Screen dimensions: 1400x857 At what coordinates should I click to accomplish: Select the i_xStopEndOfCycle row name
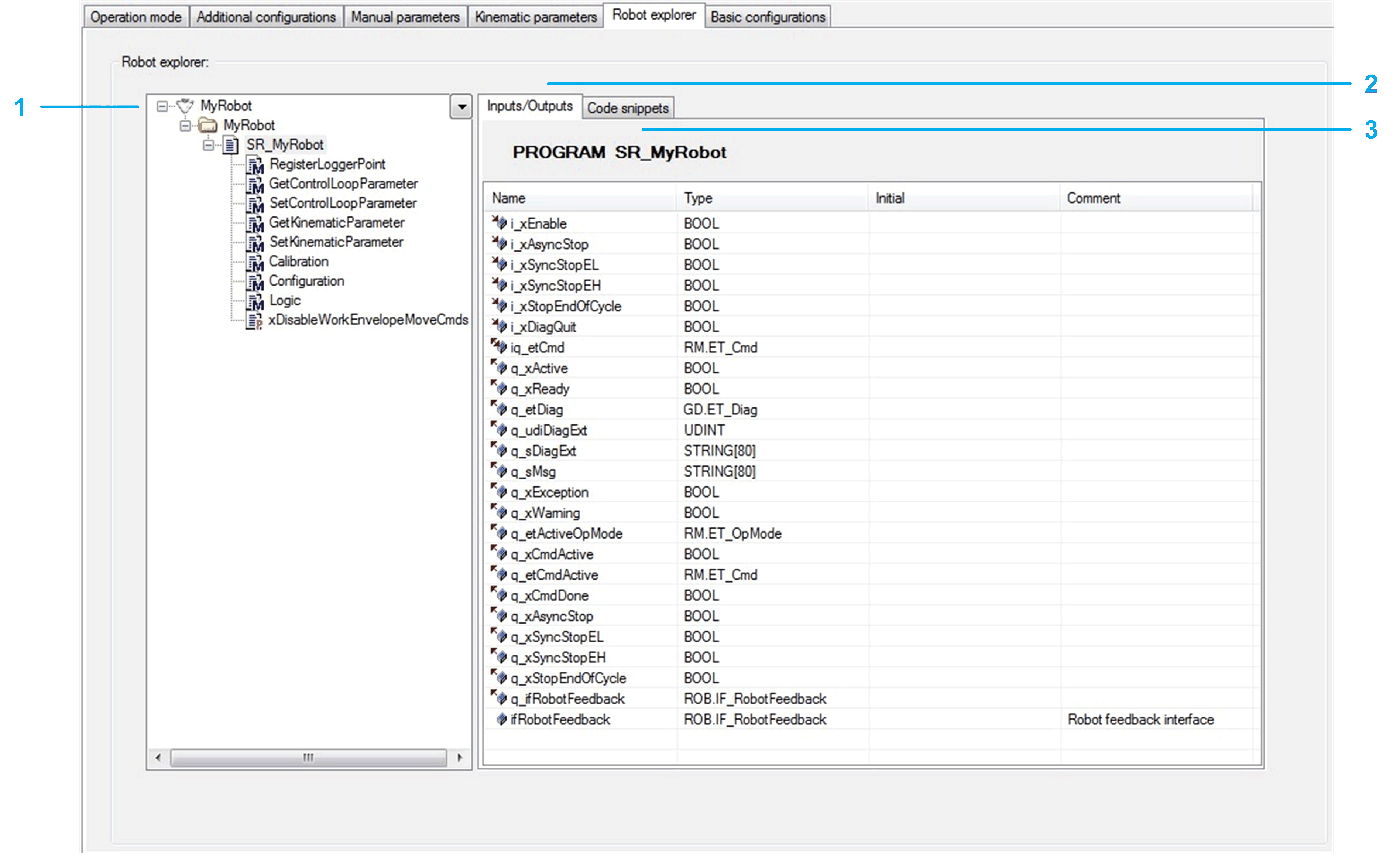[565, 307]
